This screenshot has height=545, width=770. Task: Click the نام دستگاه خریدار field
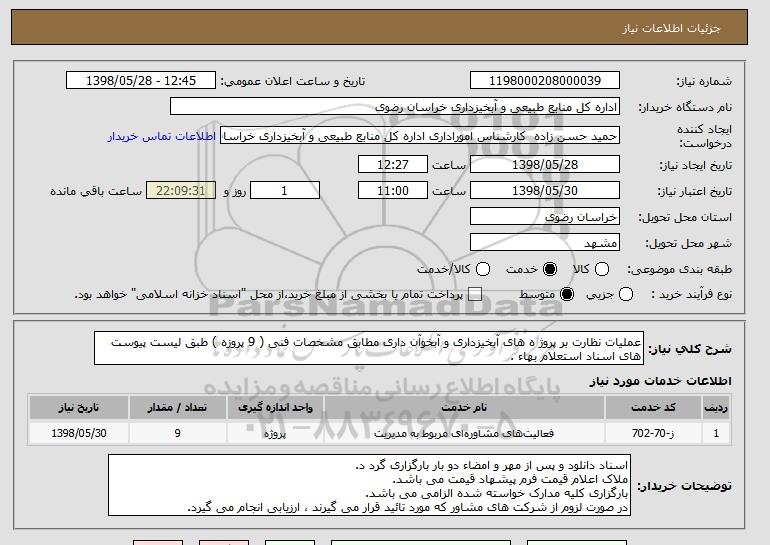395,107
